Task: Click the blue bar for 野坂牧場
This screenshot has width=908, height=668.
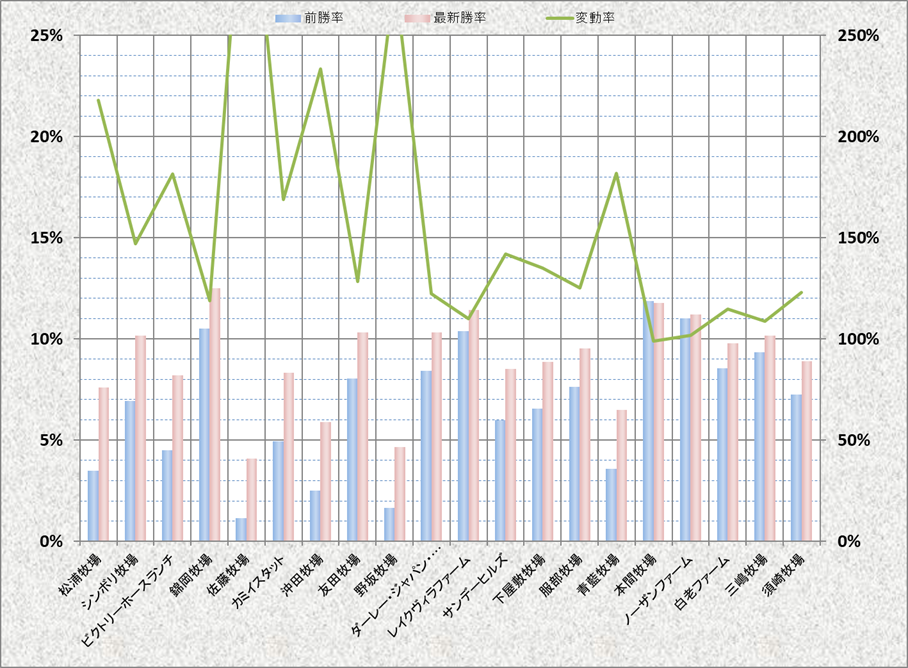Action: (389, 525)
